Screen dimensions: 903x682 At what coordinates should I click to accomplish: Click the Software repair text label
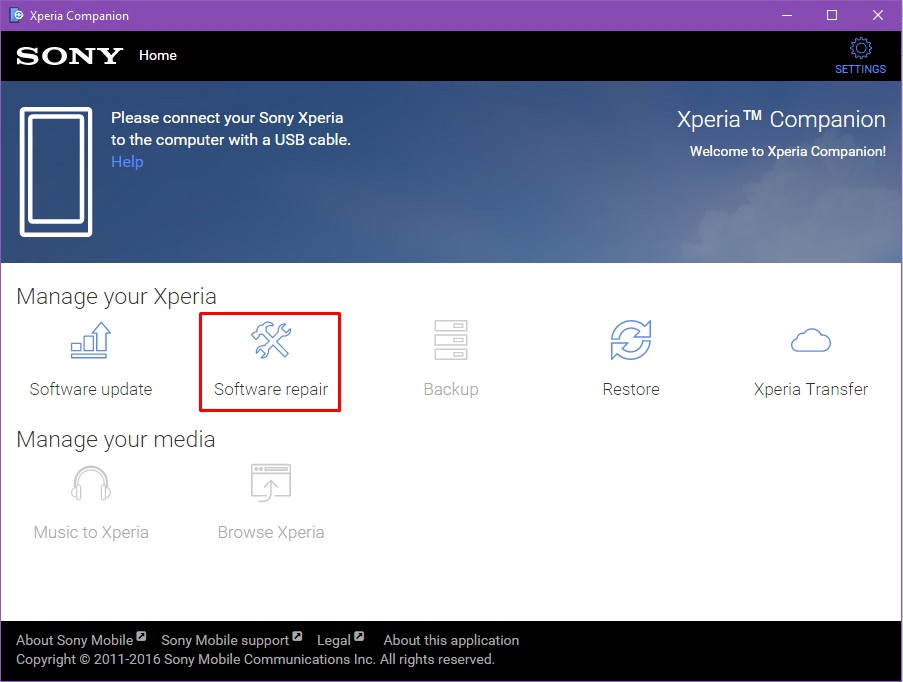(271, 389)
